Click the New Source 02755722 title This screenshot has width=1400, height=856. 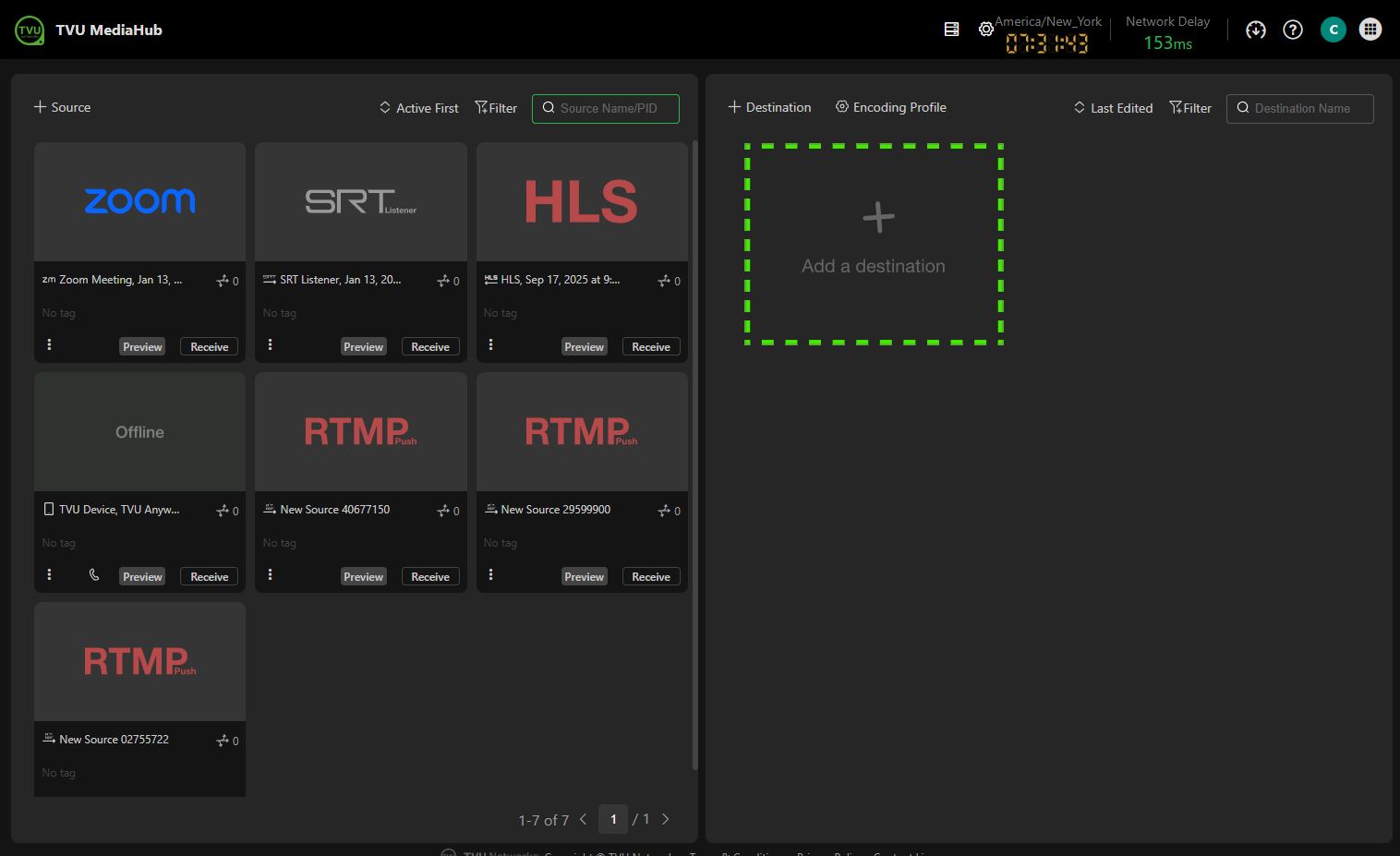pos(114,740)
